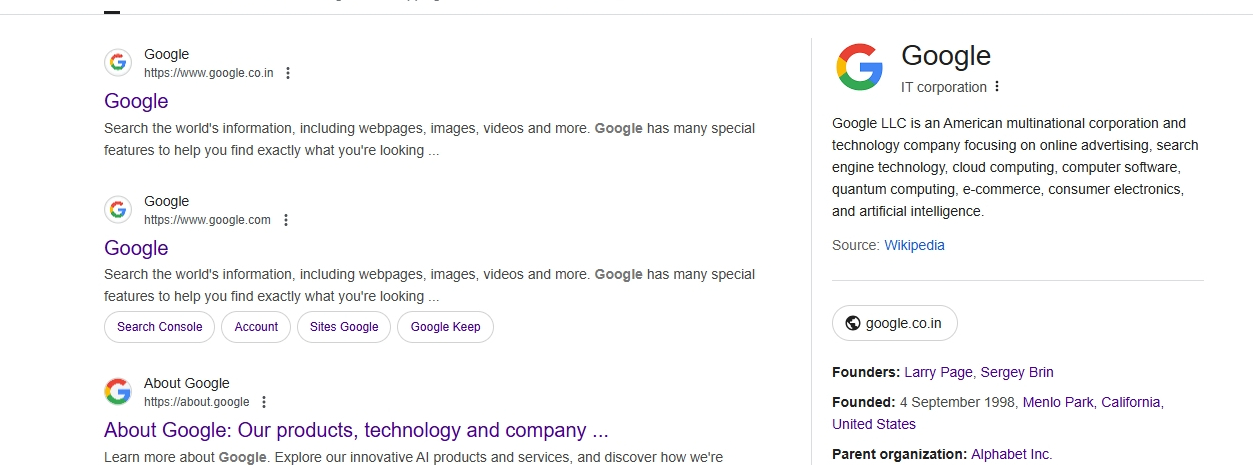Viewport: 1253px width, 465px height.
Task: Click founder Larry Page link
Action: pos(938,372)
